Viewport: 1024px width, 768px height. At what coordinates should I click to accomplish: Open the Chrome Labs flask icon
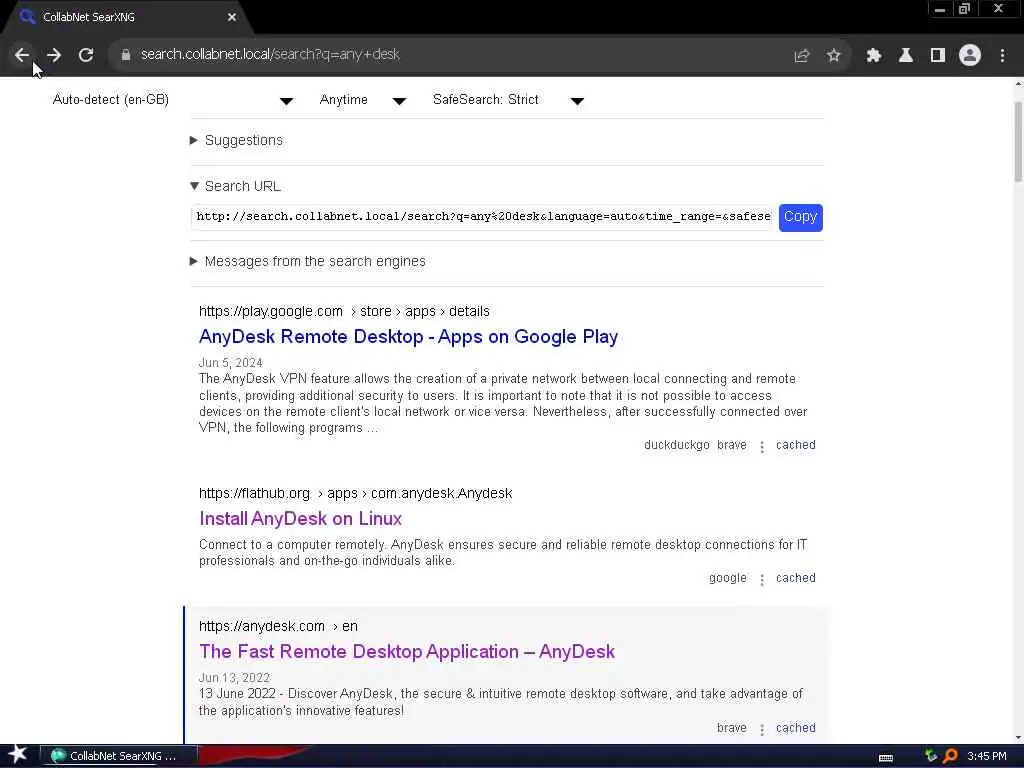click(x=905, y=56)
